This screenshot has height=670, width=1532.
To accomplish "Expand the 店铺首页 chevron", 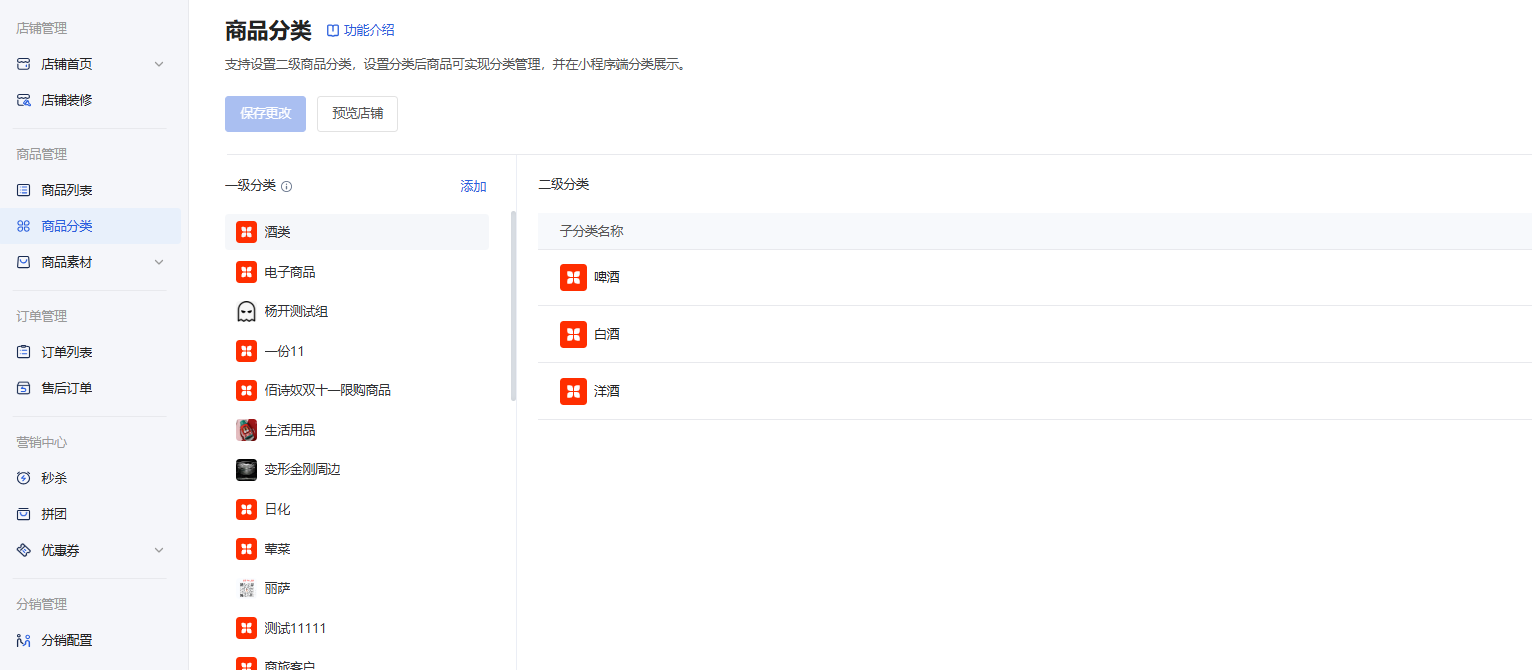I will point(159,64).
